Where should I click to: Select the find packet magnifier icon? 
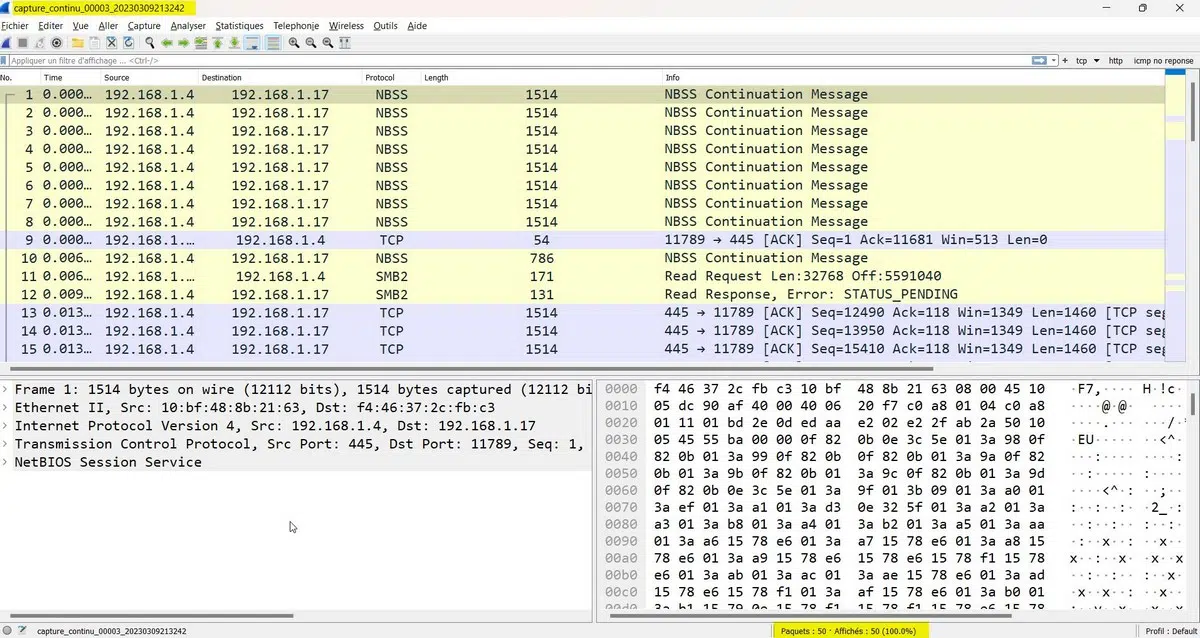click(x=150, y=42)
